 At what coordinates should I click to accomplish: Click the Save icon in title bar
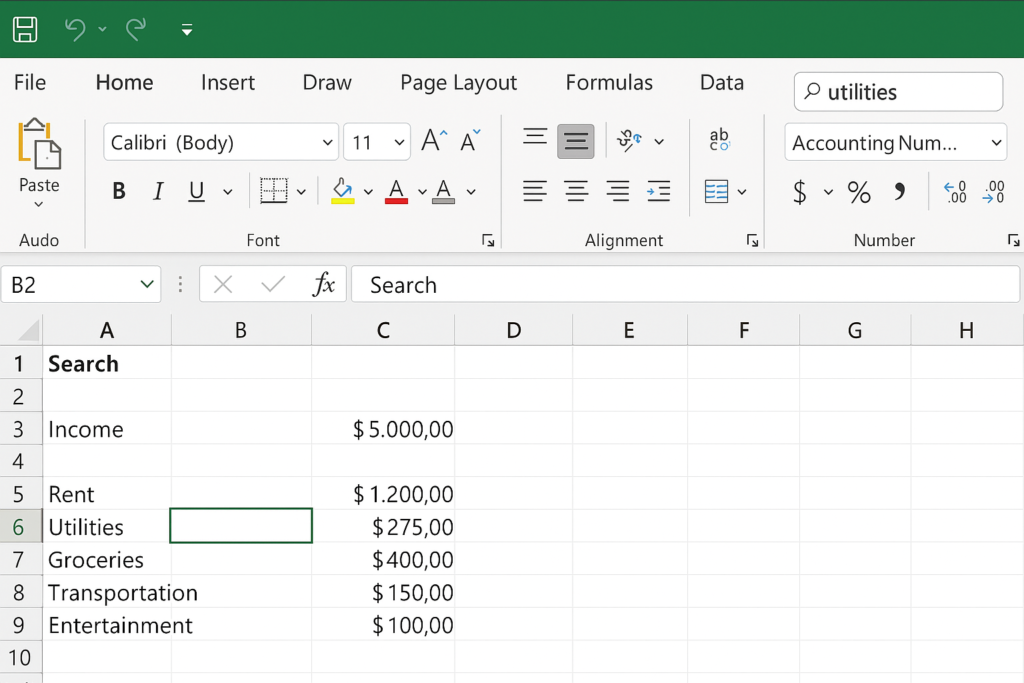point(25,29)
